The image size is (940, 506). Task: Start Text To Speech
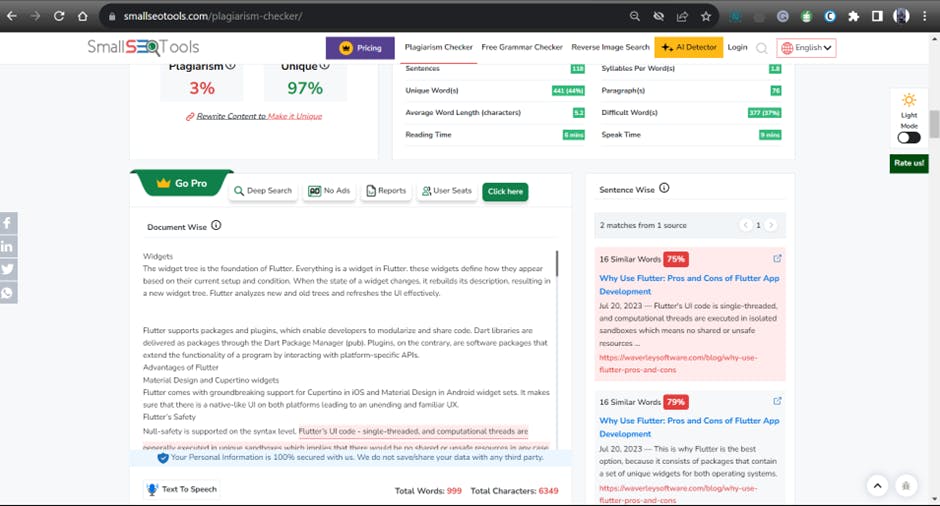pyautogui.click(x=182, y=489)
